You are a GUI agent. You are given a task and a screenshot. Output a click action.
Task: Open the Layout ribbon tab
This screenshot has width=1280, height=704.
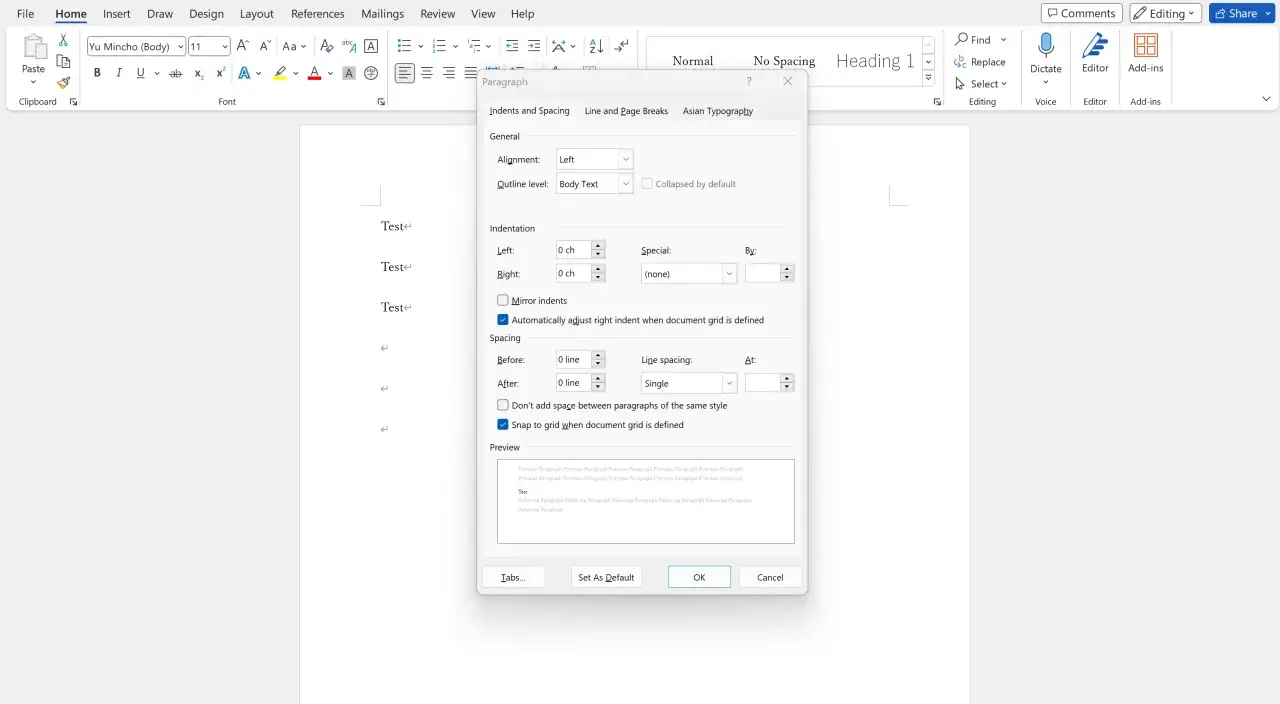coord(257,14)
